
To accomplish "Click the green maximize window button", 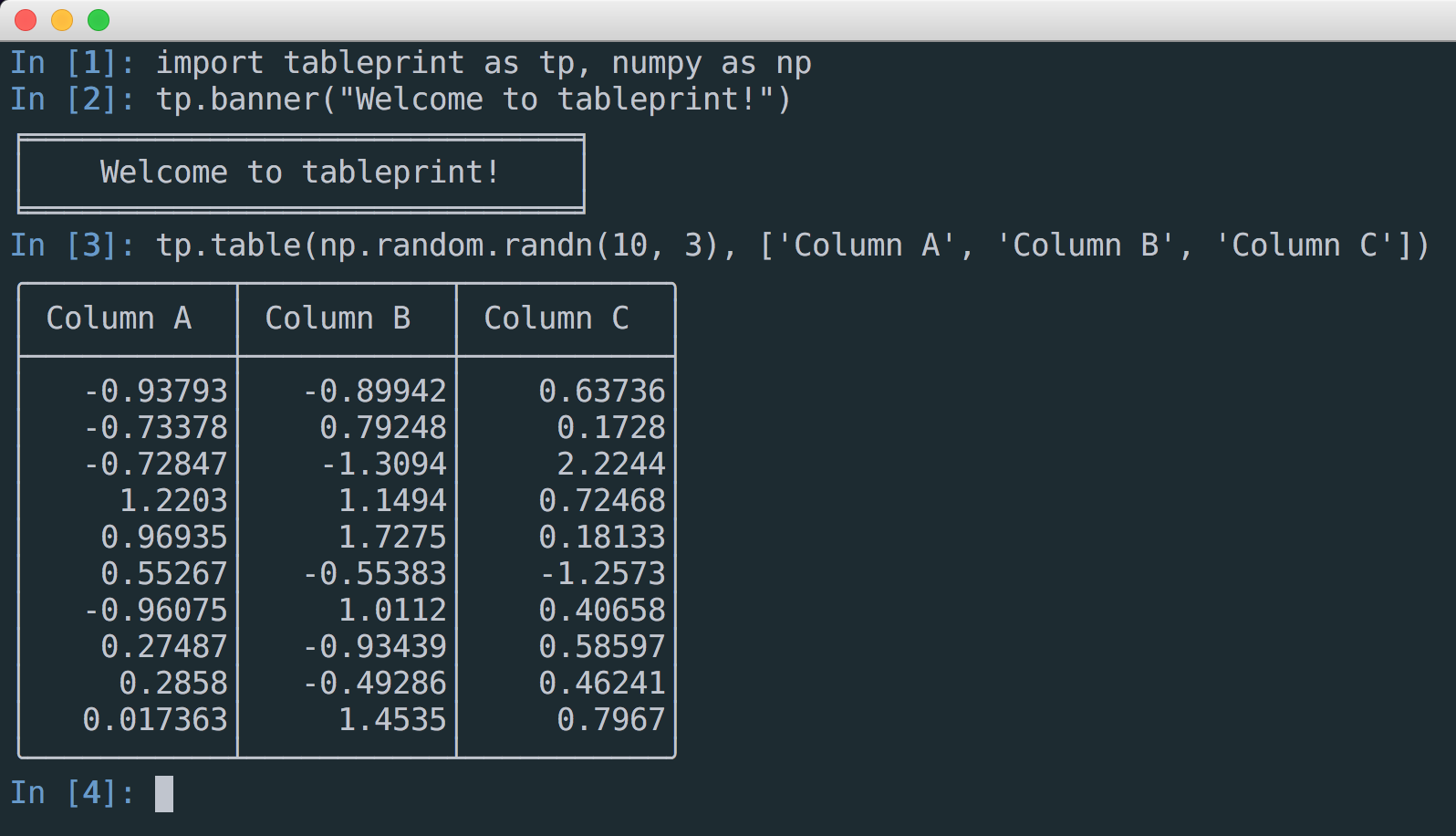I will 99,20.
